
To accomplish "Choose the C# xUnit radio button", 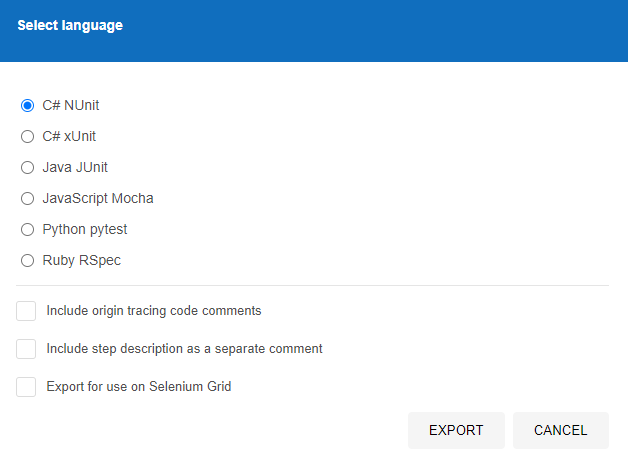I will [x=28, y=136].
